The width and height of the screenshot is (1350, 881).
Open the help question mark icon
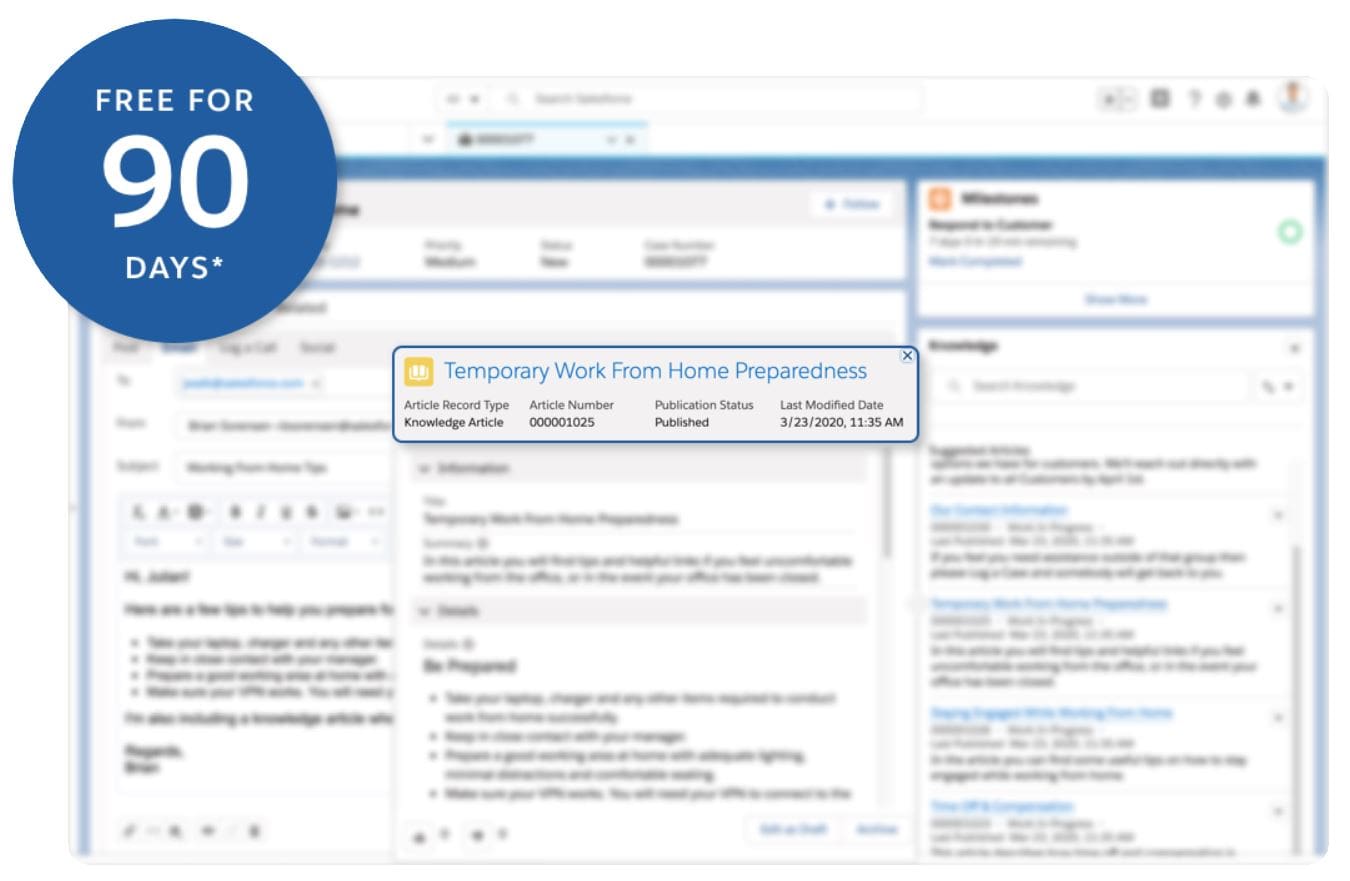[x=1194, y=99]
